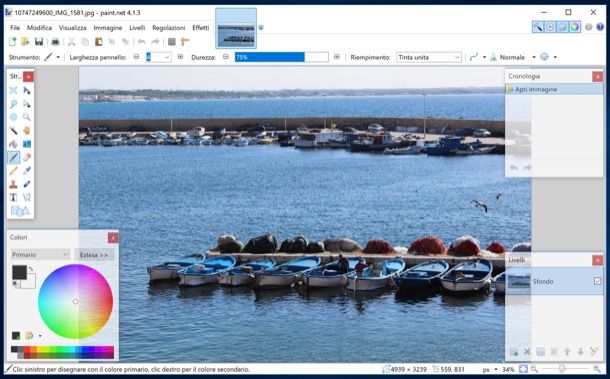This screenshot has height=379, width=610.
Task: Select the Paintbrush tool
Action: [x=13, y=157]
